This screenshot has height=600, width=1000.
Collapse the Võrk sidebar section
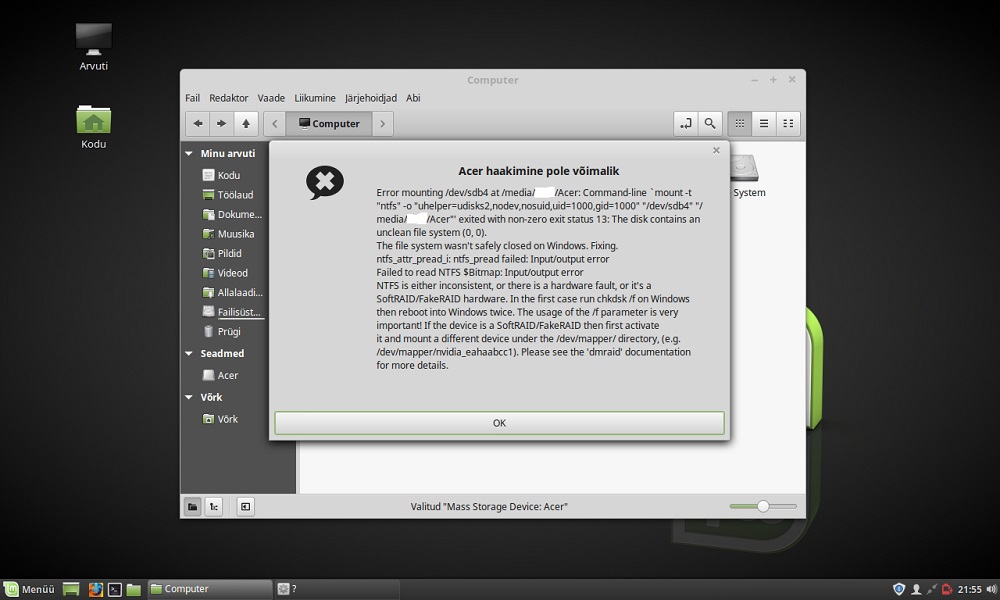189,397
